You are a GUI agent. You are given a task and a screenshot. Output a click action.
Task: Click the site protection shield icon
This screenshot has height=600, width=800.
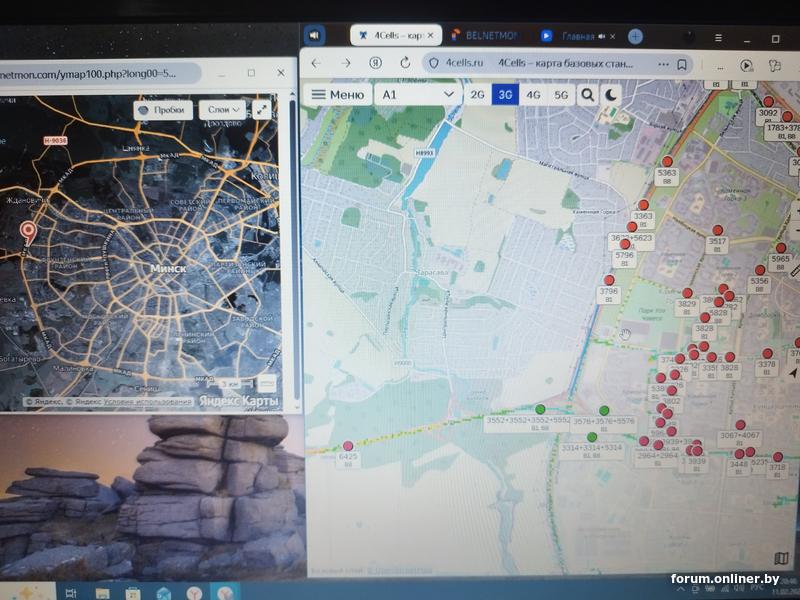tap(434, 63)
